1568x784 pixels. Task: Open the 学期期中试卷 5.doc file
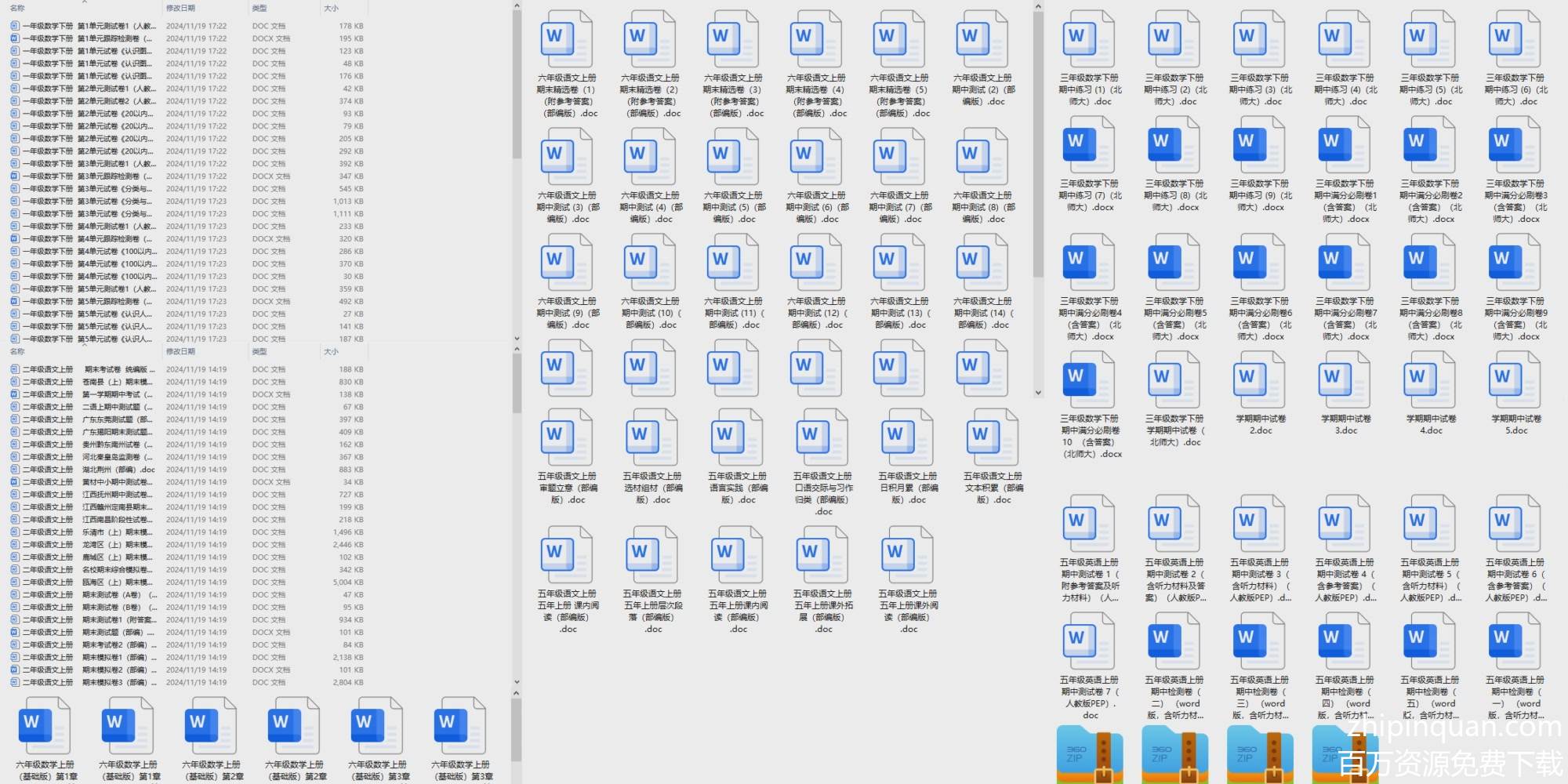click(1514, 380)
